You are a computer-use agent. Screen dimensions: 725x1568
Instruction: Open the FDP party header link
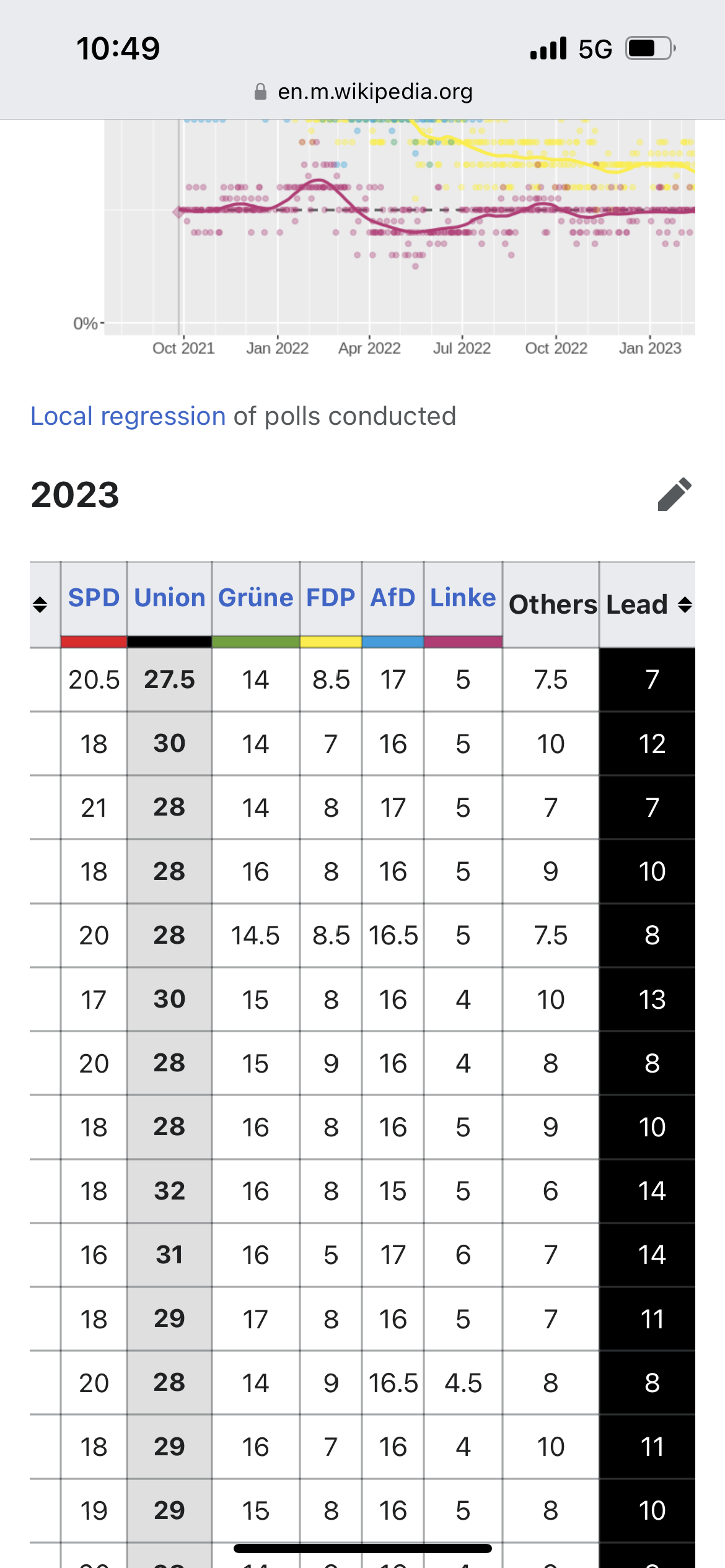[x=331, y=598]
